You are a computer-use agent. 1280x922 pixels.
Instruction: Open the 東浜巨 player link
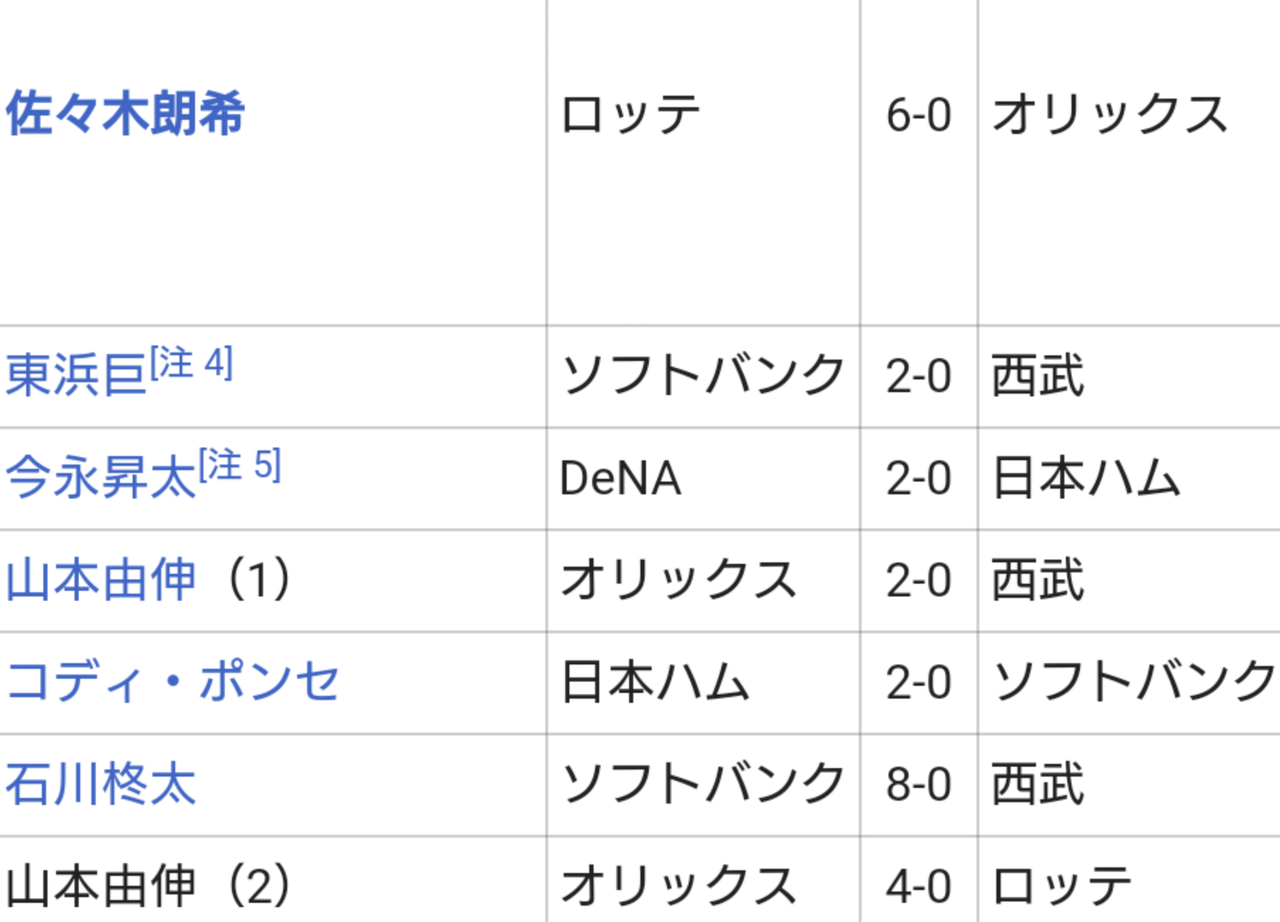76,376
